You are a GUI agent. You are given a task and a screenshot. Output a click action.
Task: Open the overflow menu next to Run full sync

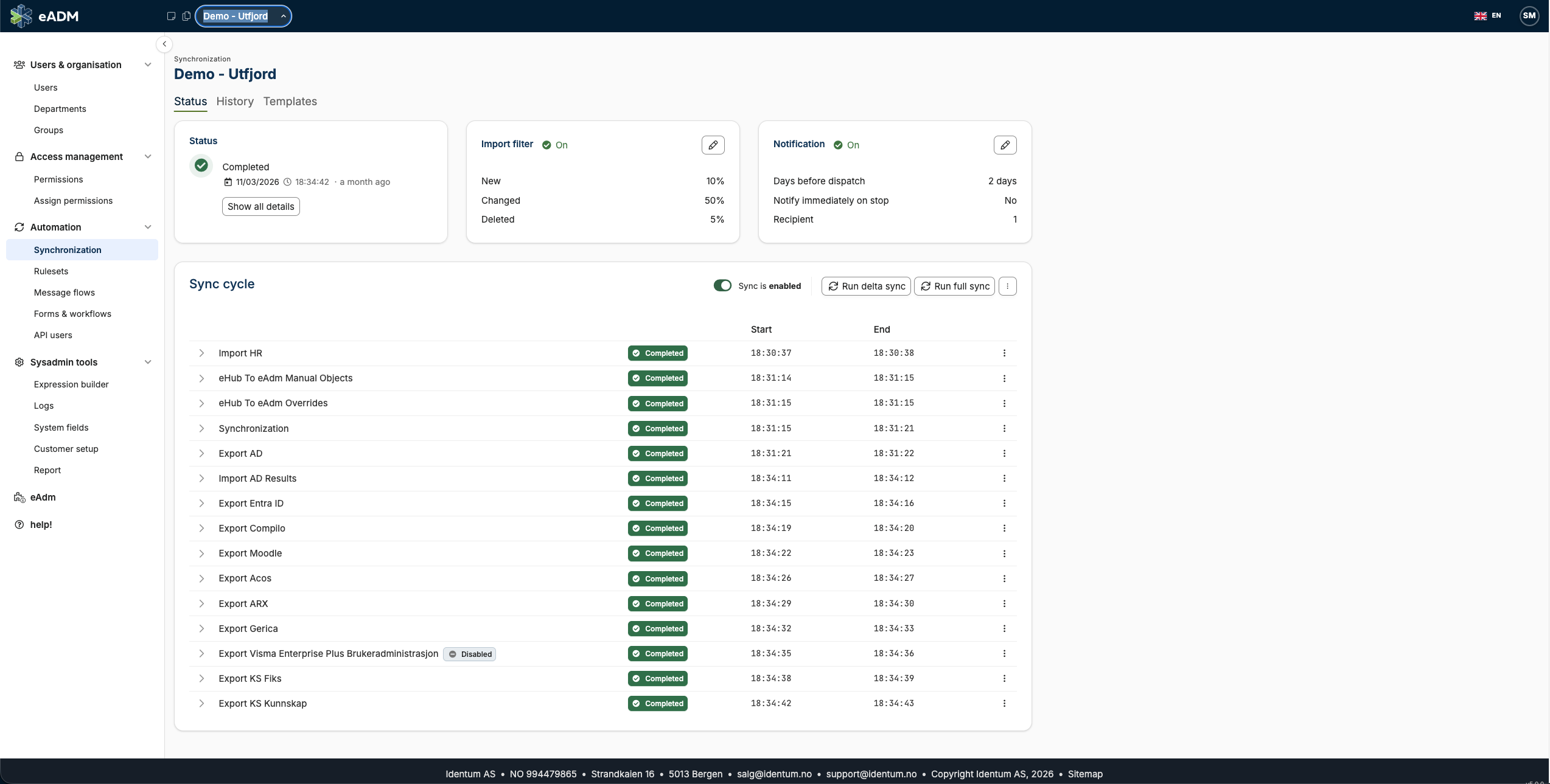(x=1008, y=286)
